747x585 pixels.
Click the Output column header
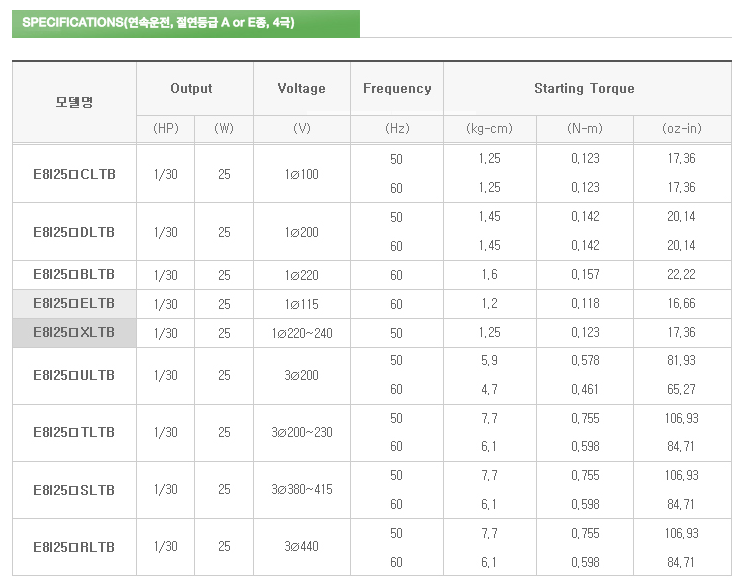pyautogui.click(x=192, y=89)
